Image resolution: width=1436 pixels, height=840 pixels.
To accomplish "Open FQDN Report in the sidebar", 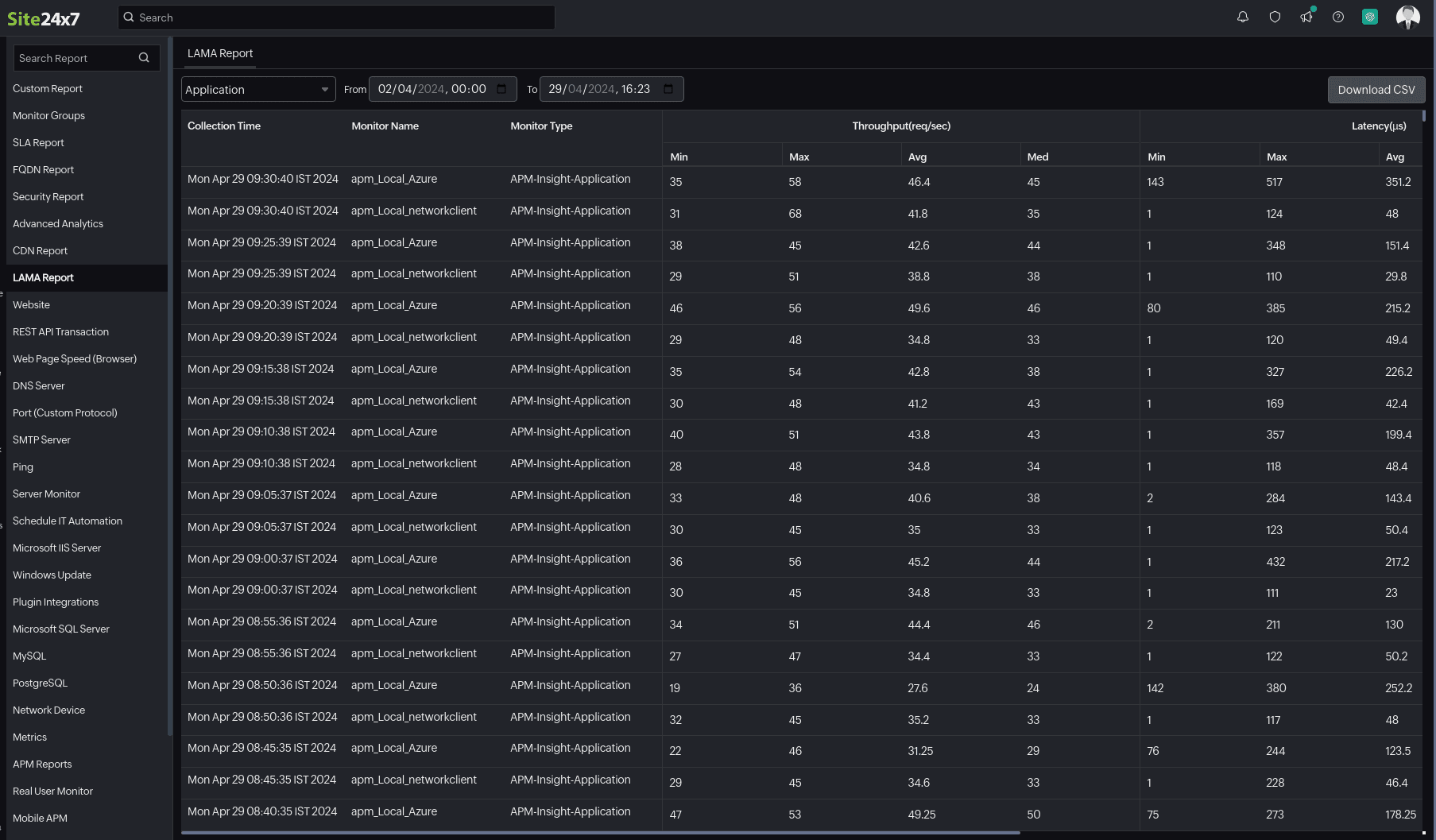I will 43,169.
